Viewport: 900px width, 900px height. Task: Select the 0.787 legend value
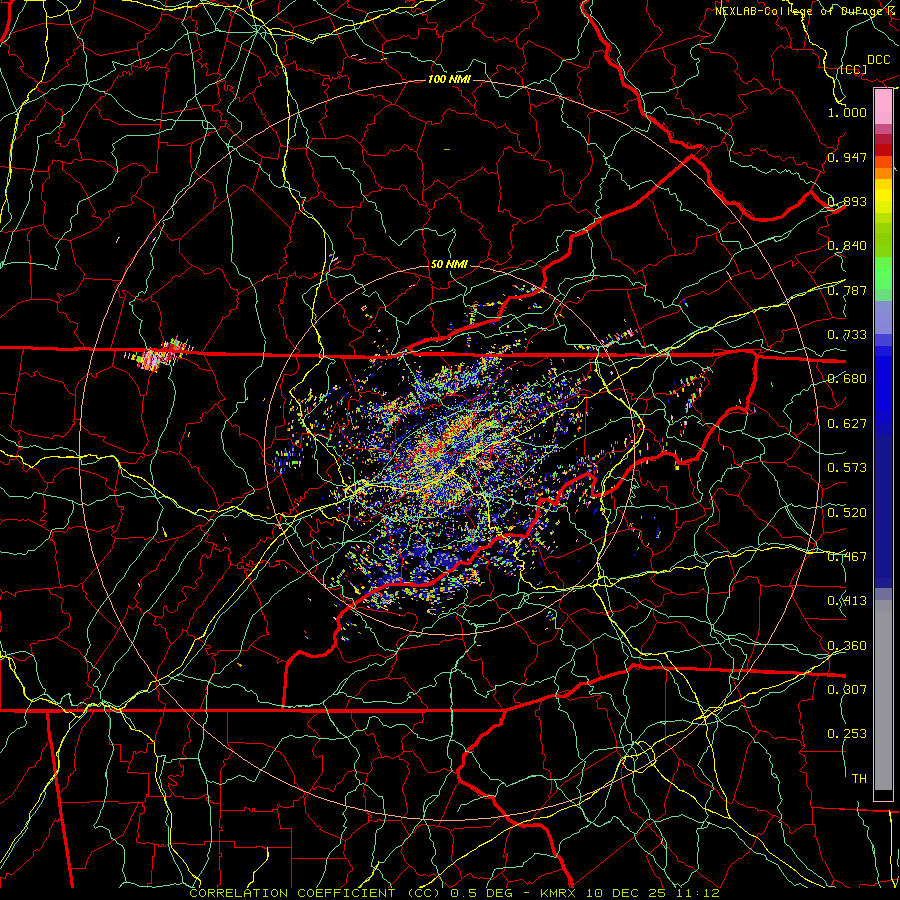[847, 290]
